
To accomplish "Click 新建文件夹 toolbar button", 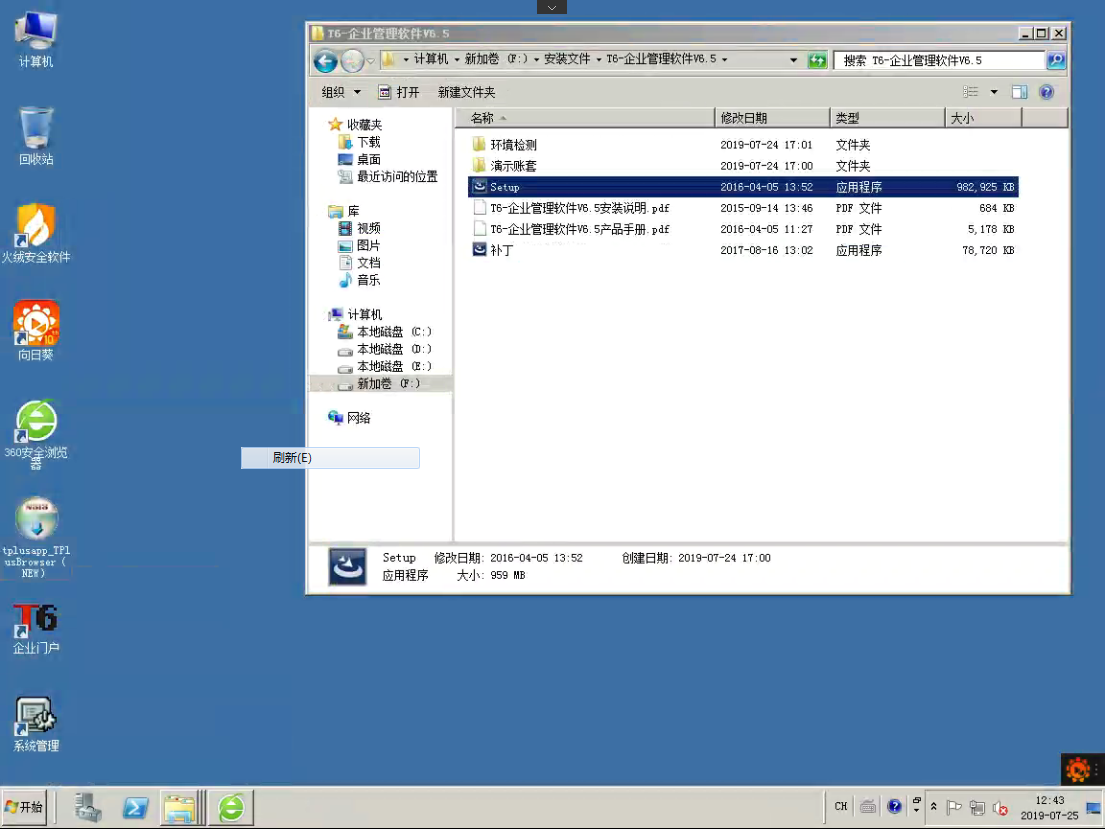I will pyautogui.click(x=467, y=92).
